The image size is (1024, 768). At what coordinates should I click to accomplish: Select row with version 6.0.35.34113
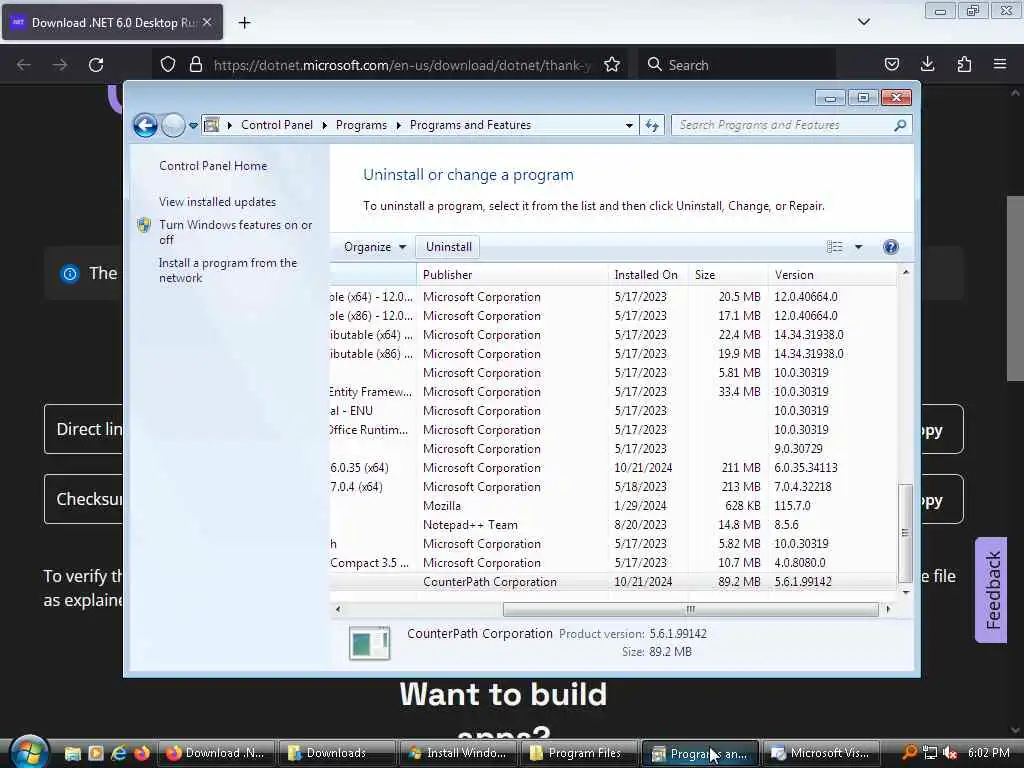pos(613,468)
